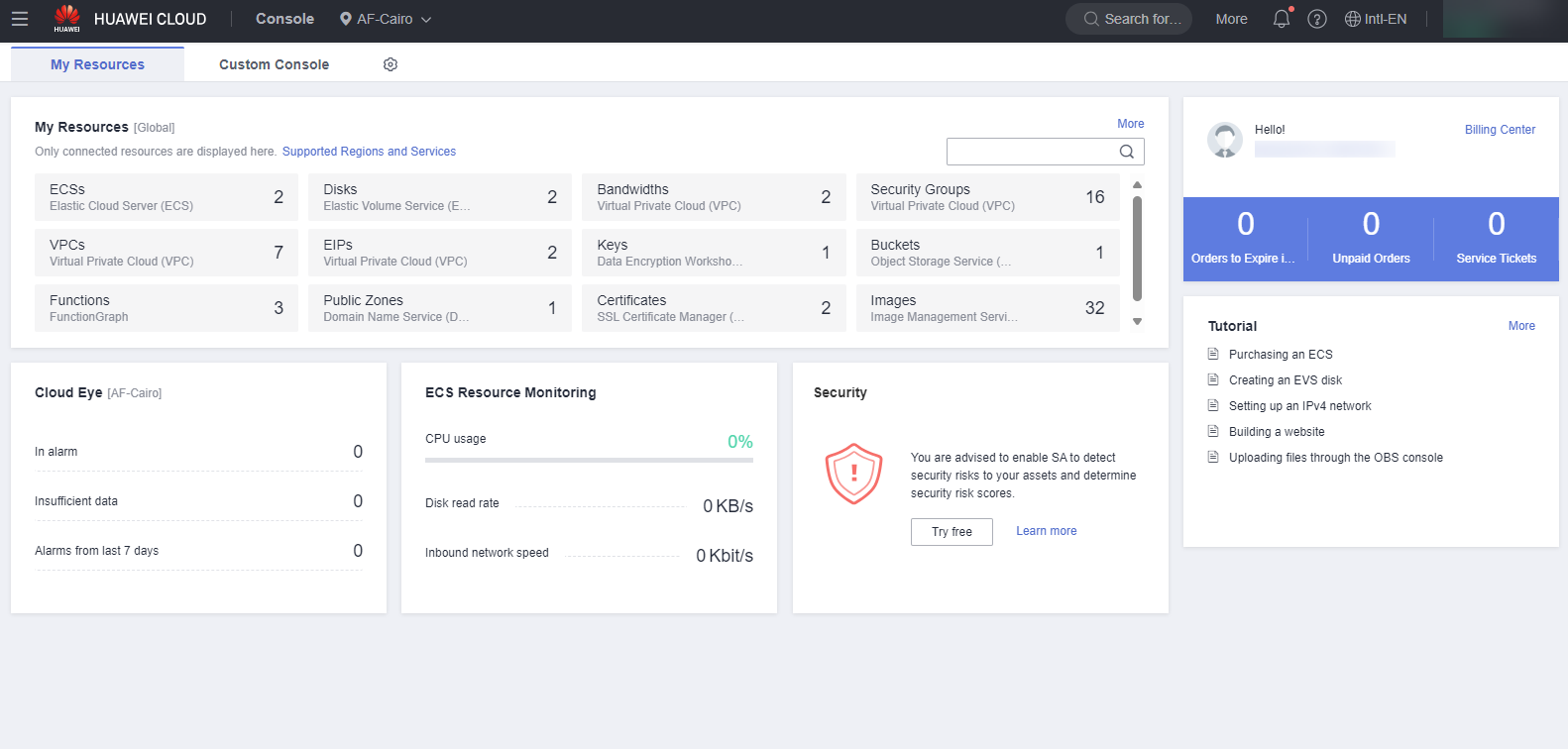Open Supported Regions and Services link
1568x749 pixels.
[x=369, y=152]
